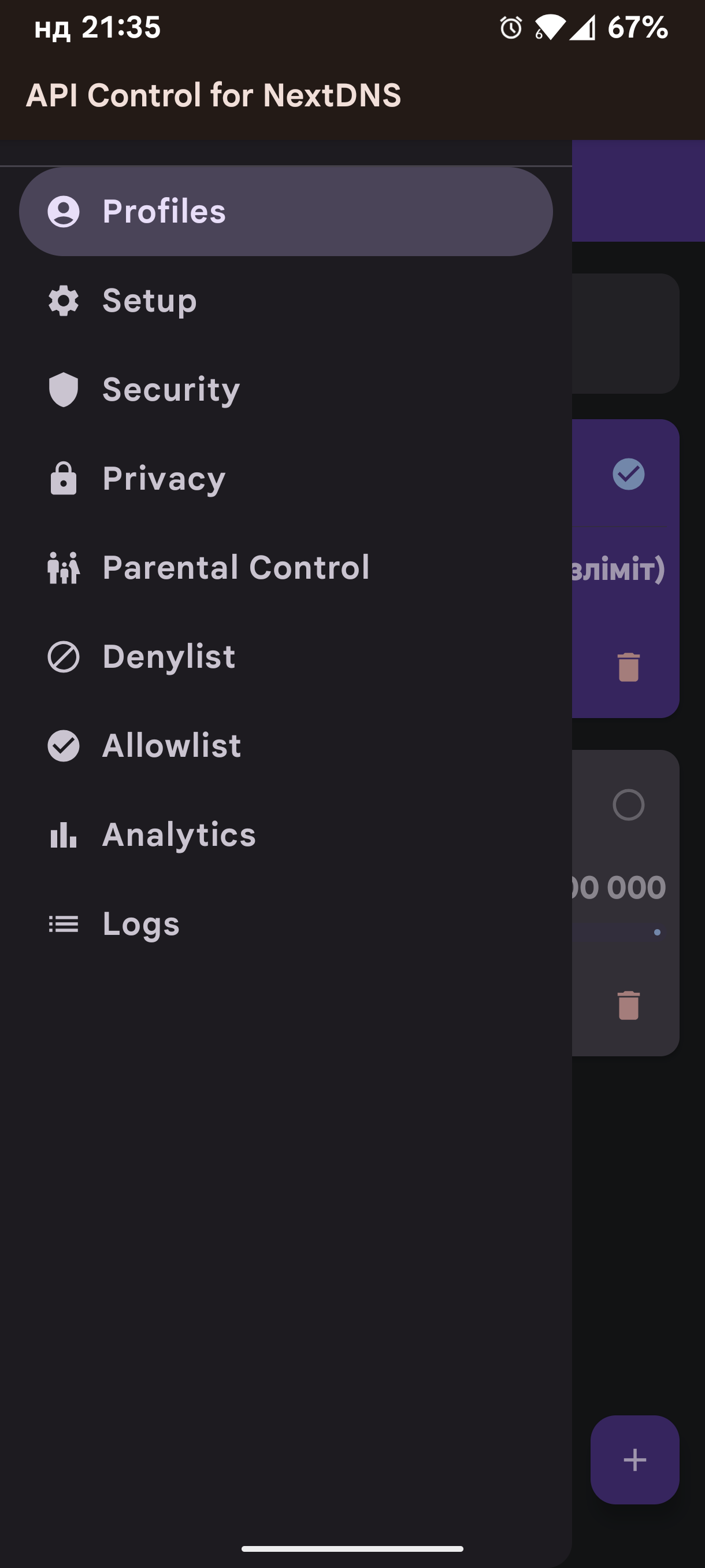Click the Setup gear icon
Image resolution: width=705 pixels, height=1568 pixels.
coord(63,301)
